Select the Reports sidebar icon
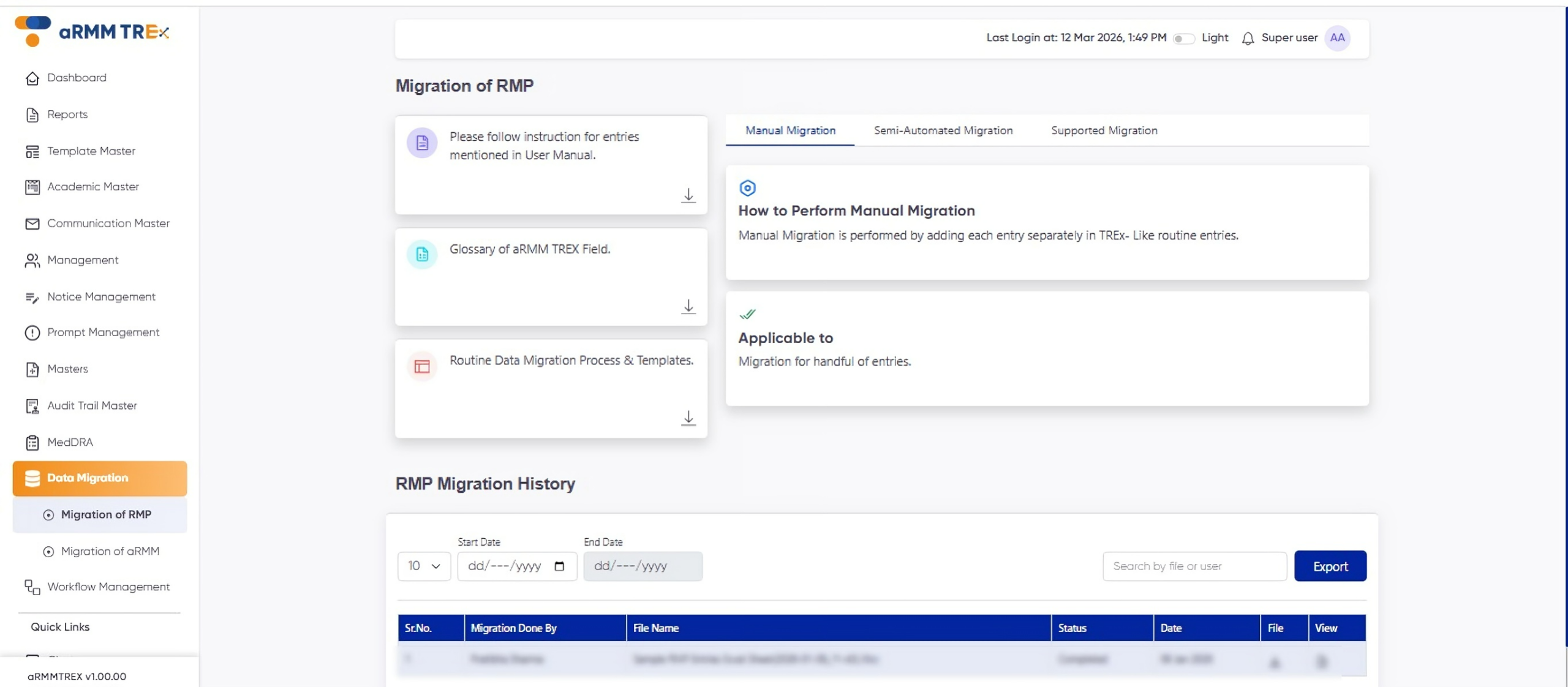This screenshot has width=1568, height=687. tap(32, 114)
